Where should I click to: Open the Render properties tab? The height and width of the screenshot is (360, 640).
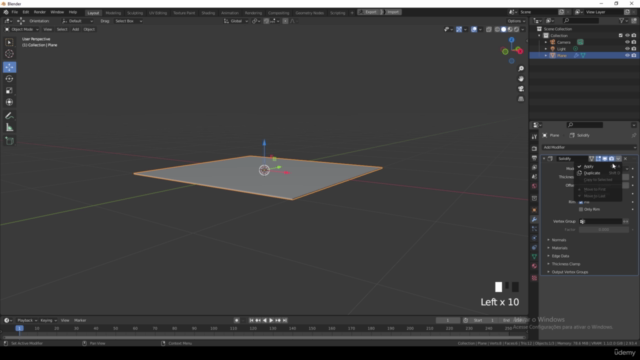534,149
